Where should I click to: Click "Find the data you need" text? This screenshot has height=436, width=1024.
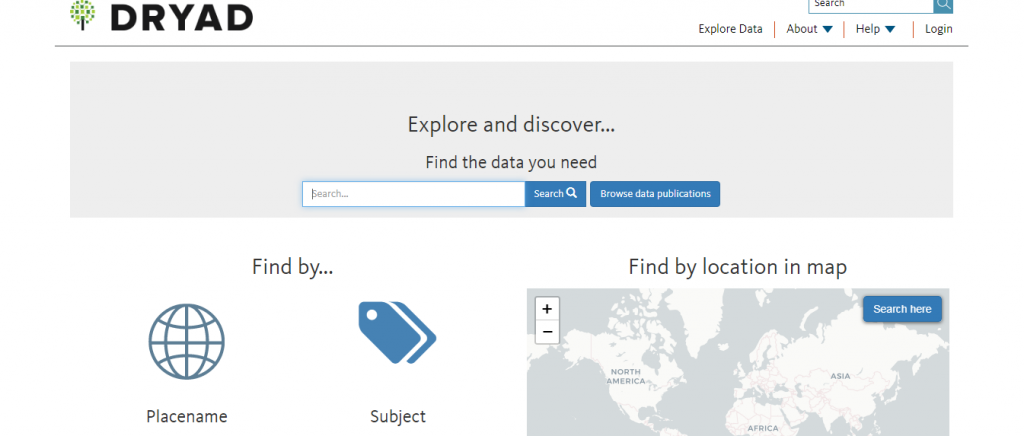(x=511, y=162)
